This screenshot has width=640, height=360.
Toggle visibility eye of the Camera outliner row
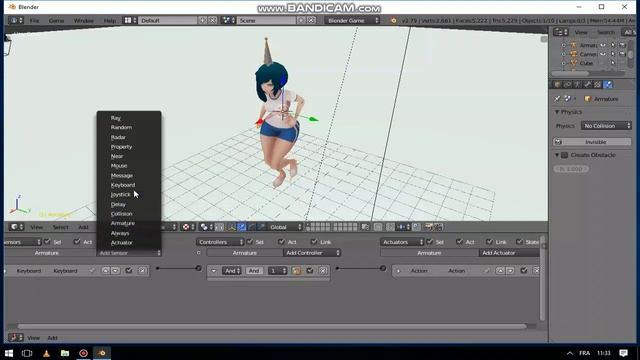pos(603,54)
